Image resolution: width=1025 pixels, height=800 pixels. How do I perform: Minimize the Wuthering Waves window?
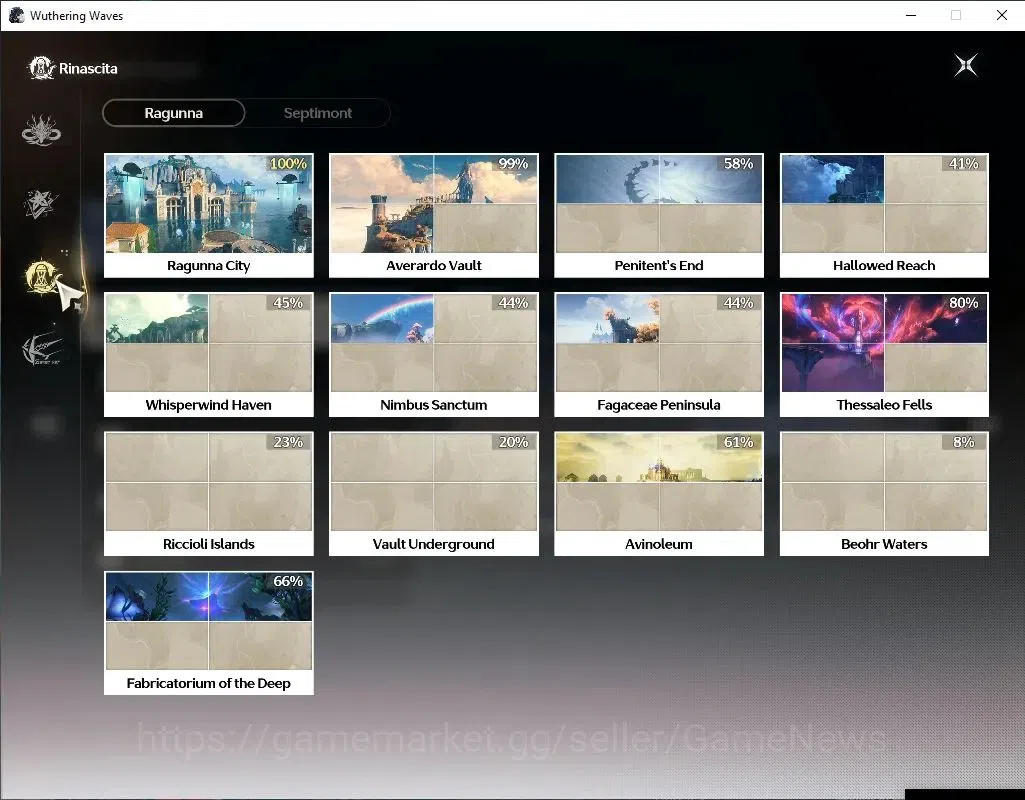[911, 15]
